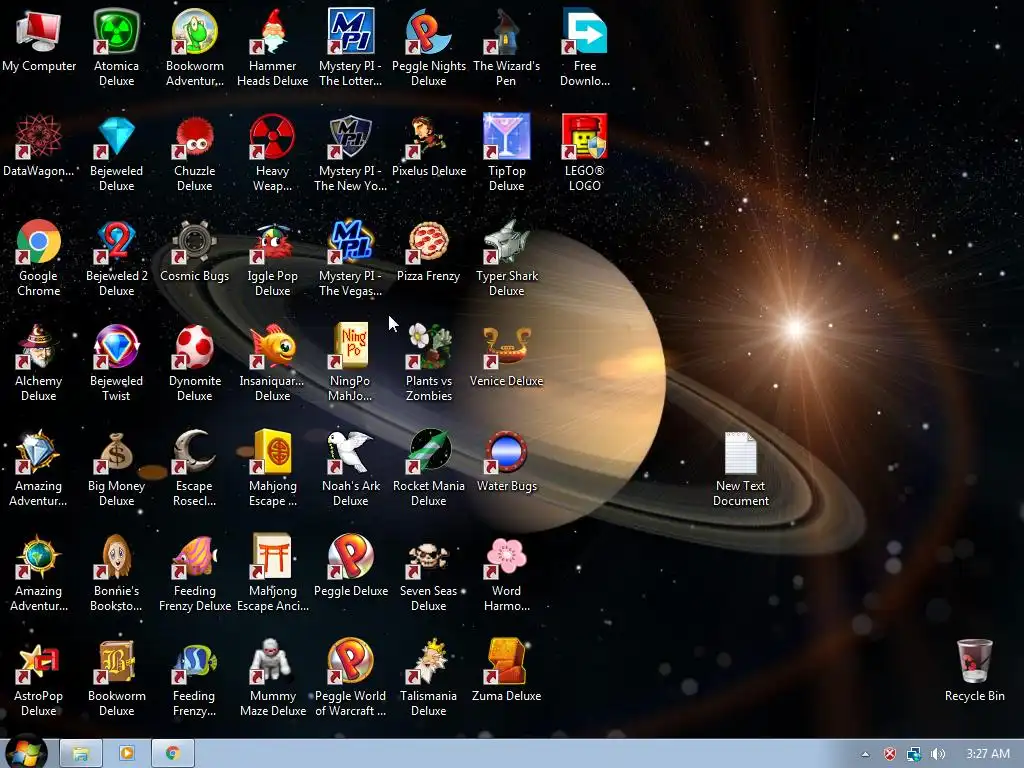Open the Recycle Bin

[974, 662]
